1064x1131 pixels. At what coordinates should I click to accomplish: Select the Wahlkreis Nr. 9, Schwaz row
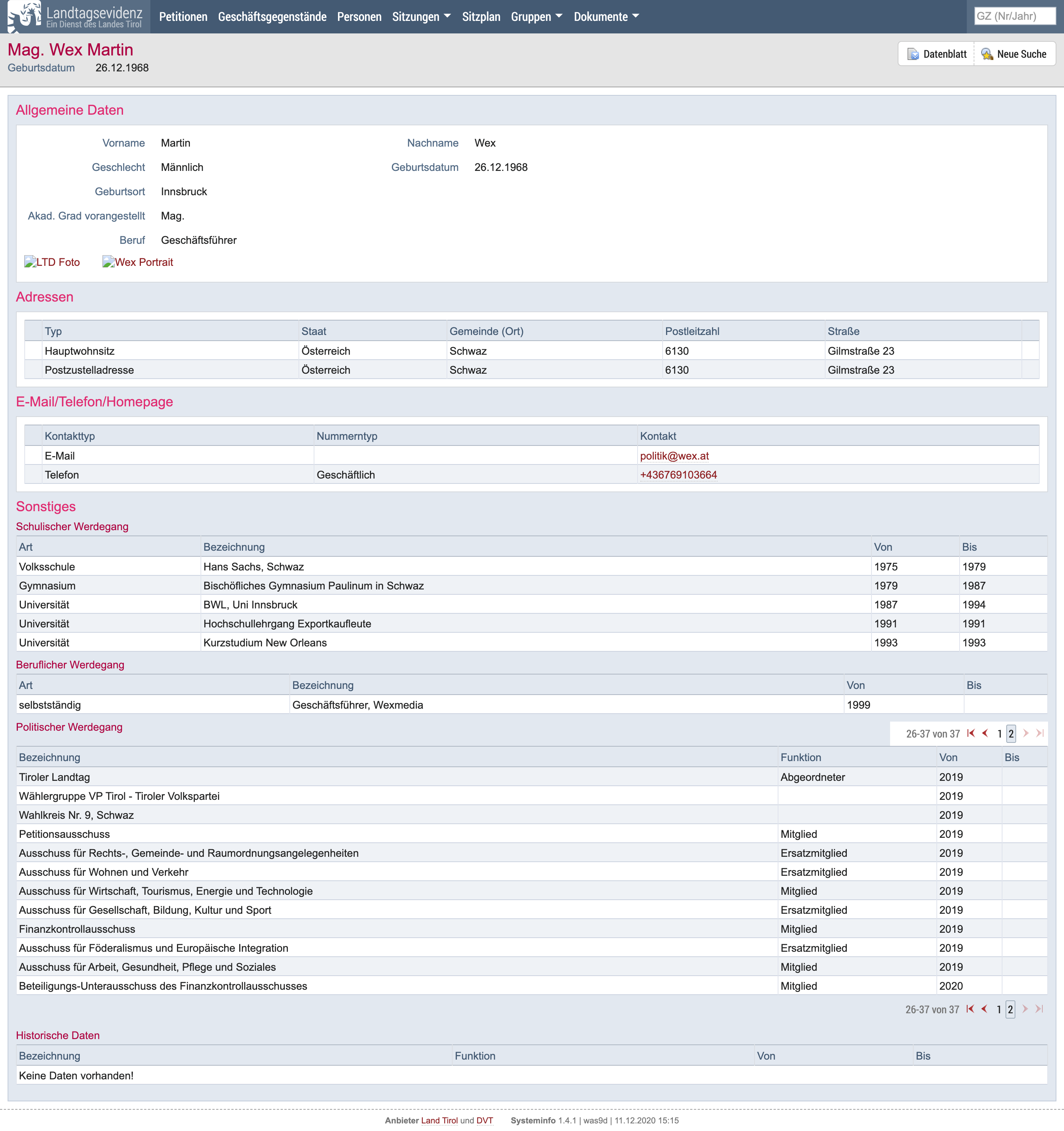[x=532, y=815]
